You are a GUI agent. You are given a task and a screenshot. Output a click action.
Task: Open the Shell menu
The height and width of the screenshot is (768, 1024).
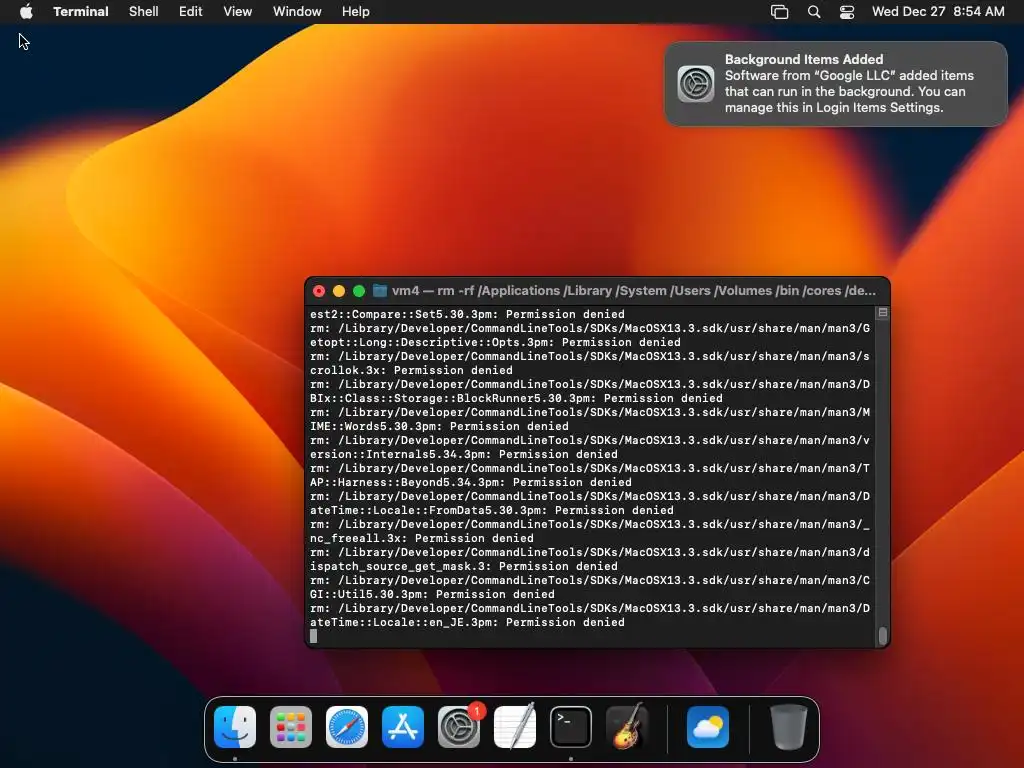(144, 12)
